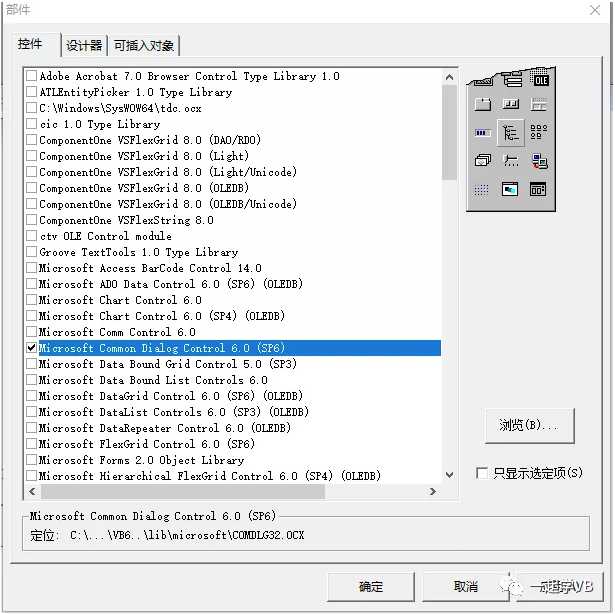Select ComponentOne VSFlexString 8.0 row

[233, 220]
